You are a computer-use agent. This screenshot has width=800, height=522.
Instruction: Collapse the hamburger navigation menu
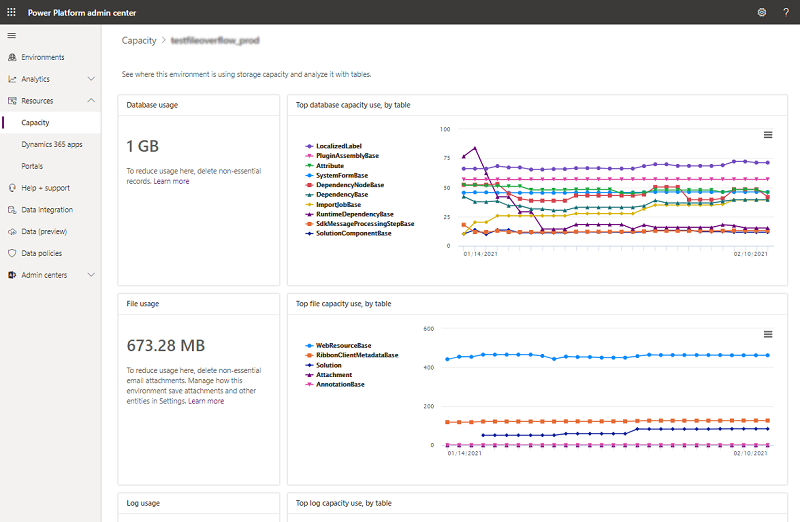11,35
